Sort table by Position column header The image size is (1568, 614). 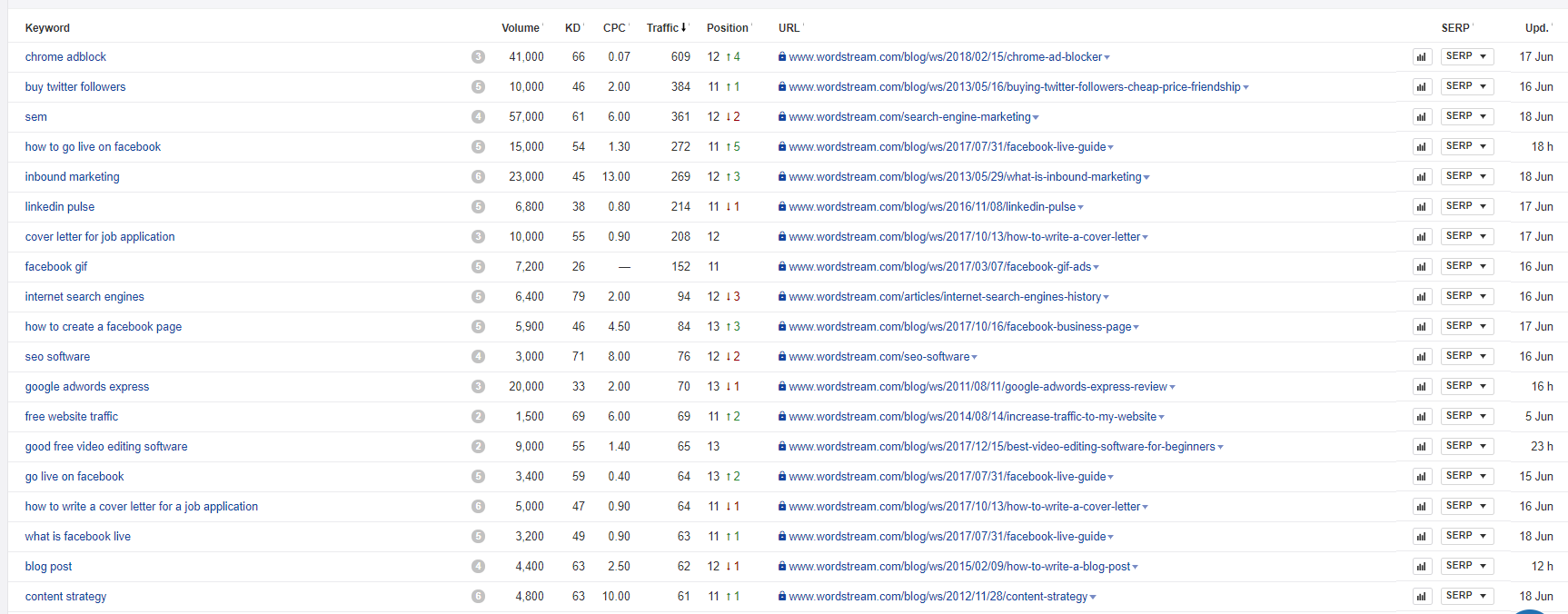click(729, 28)
